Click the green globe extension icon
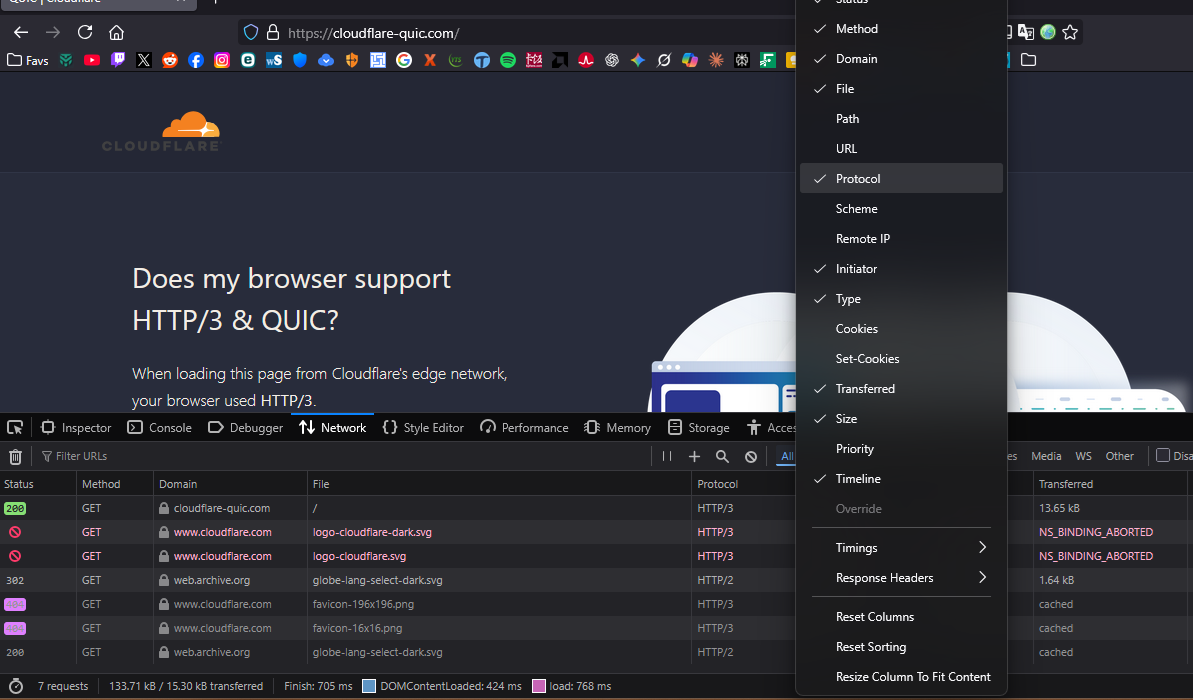This screenshot has height=700, width=1193. point(1048,32)
